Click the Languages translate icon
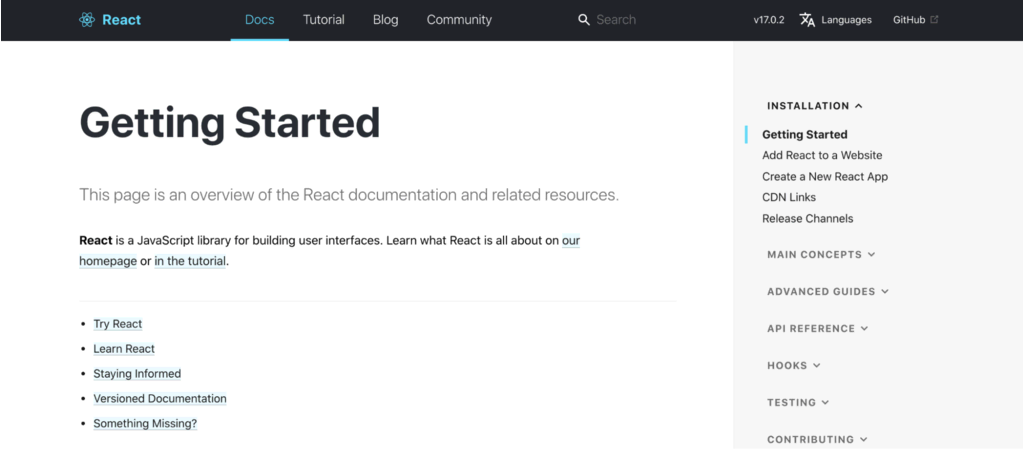1023x453 pixels. click(x=807, y=20)
